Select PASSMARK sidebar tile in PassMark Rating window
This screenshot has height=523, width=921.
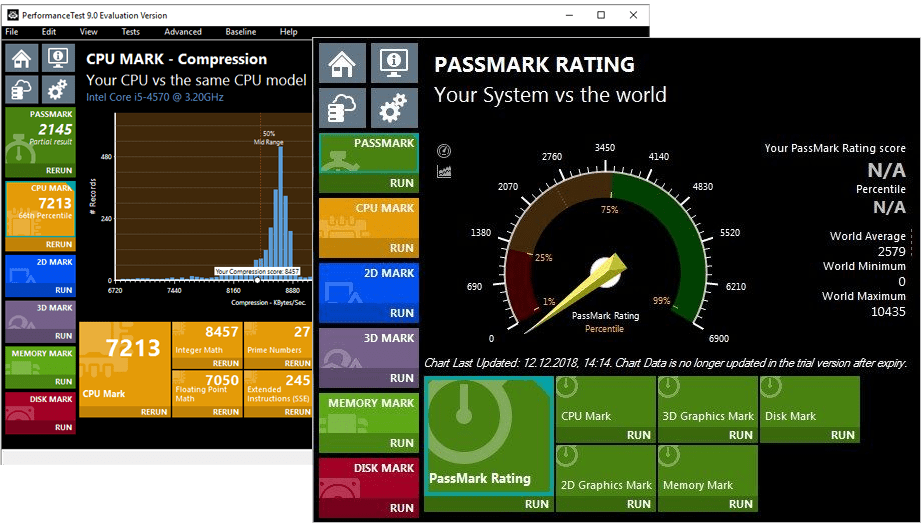(x=369, y=163)
